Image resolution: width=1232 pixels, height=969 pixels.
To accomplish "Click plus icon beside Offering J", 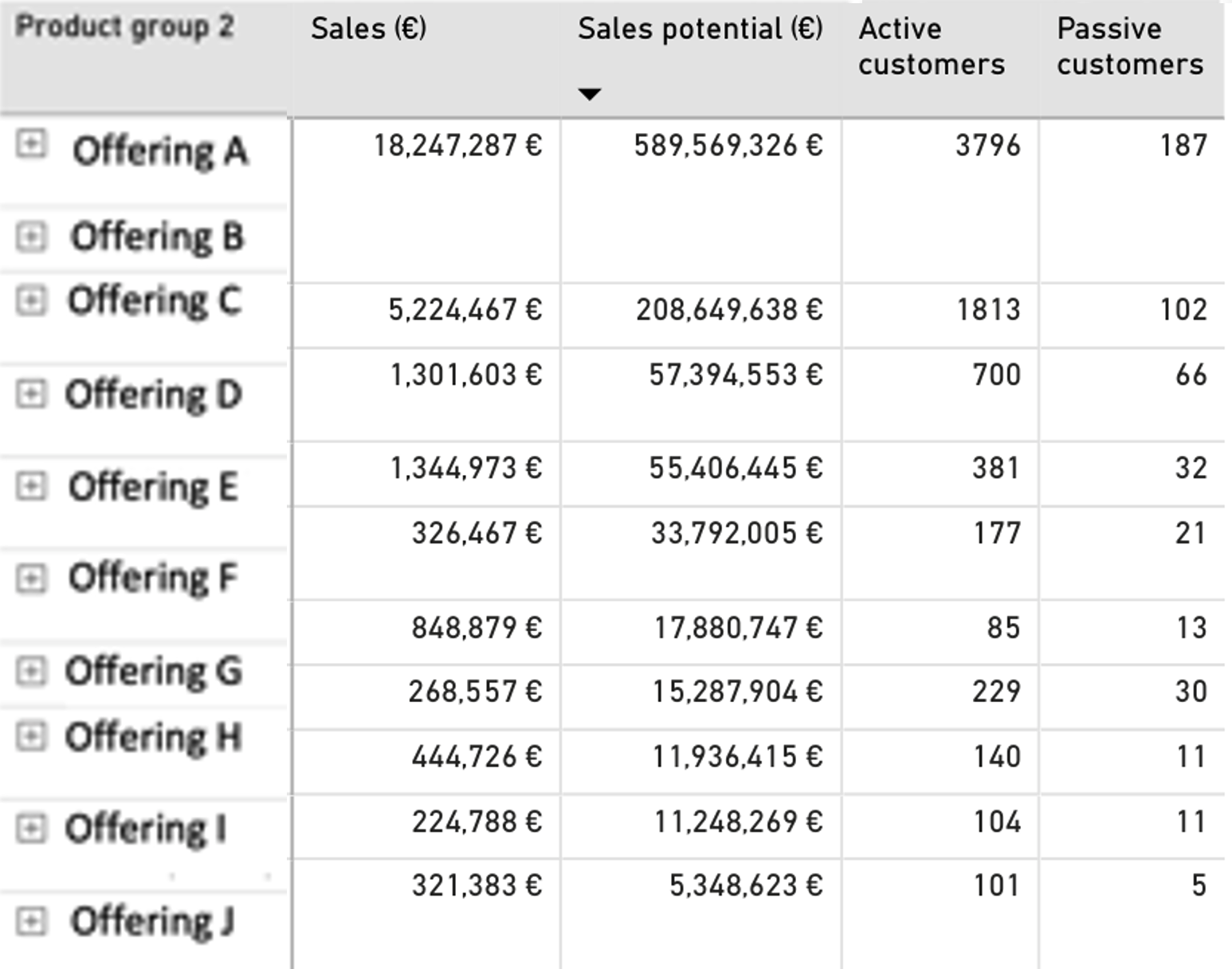I will coord(31,921).
